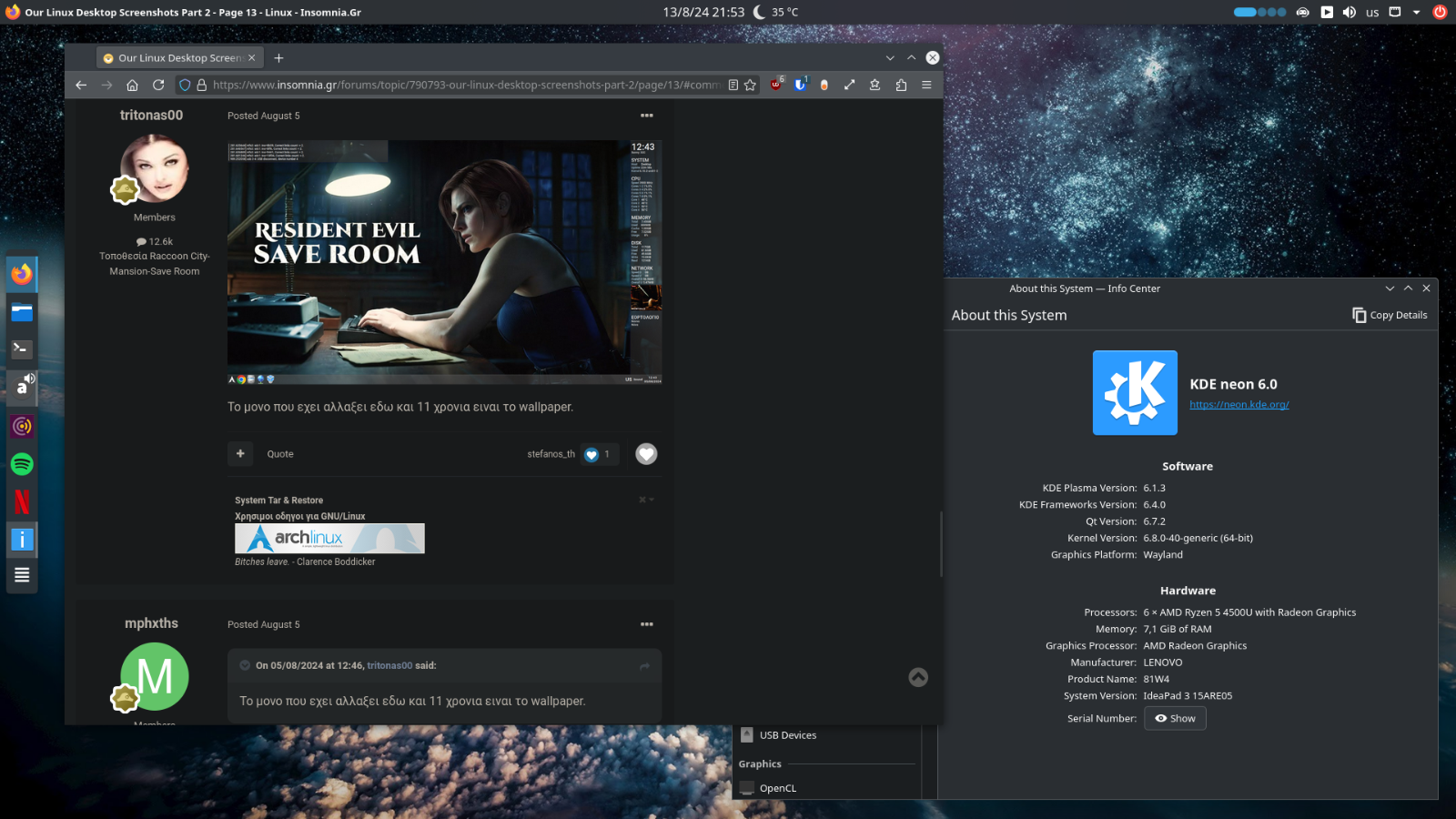The width and height of the screenshot is (1456, 819).
Task: Launch the file manager from the dock
Action: (x=22, y=312)
